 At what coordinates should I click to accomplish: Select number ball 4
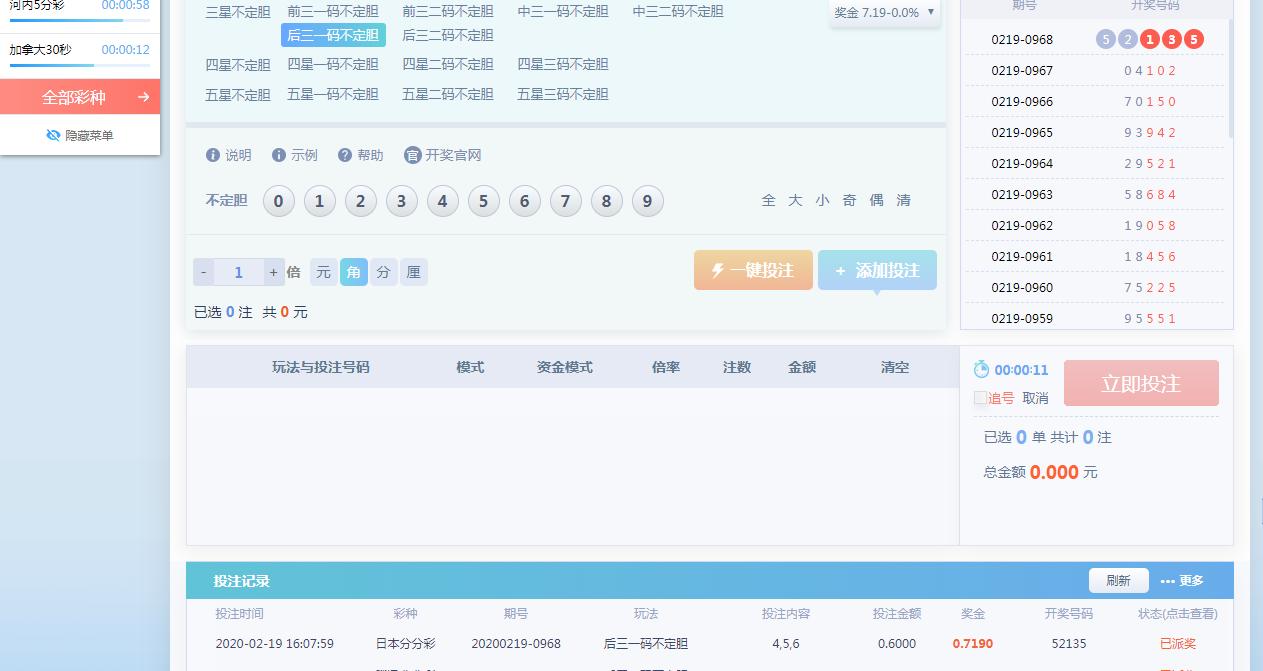(443, 201)
